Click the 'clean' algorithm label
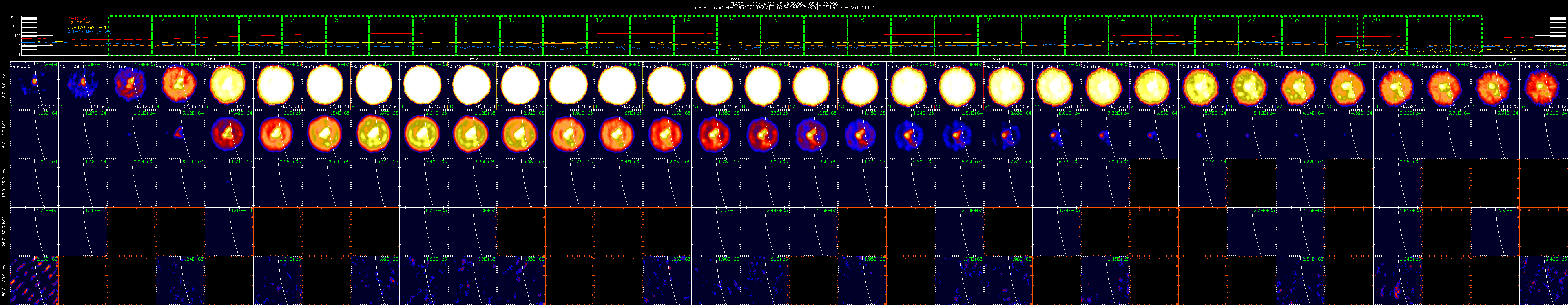The width and height of the screenshot is (1568, 305). pos(701,8)
